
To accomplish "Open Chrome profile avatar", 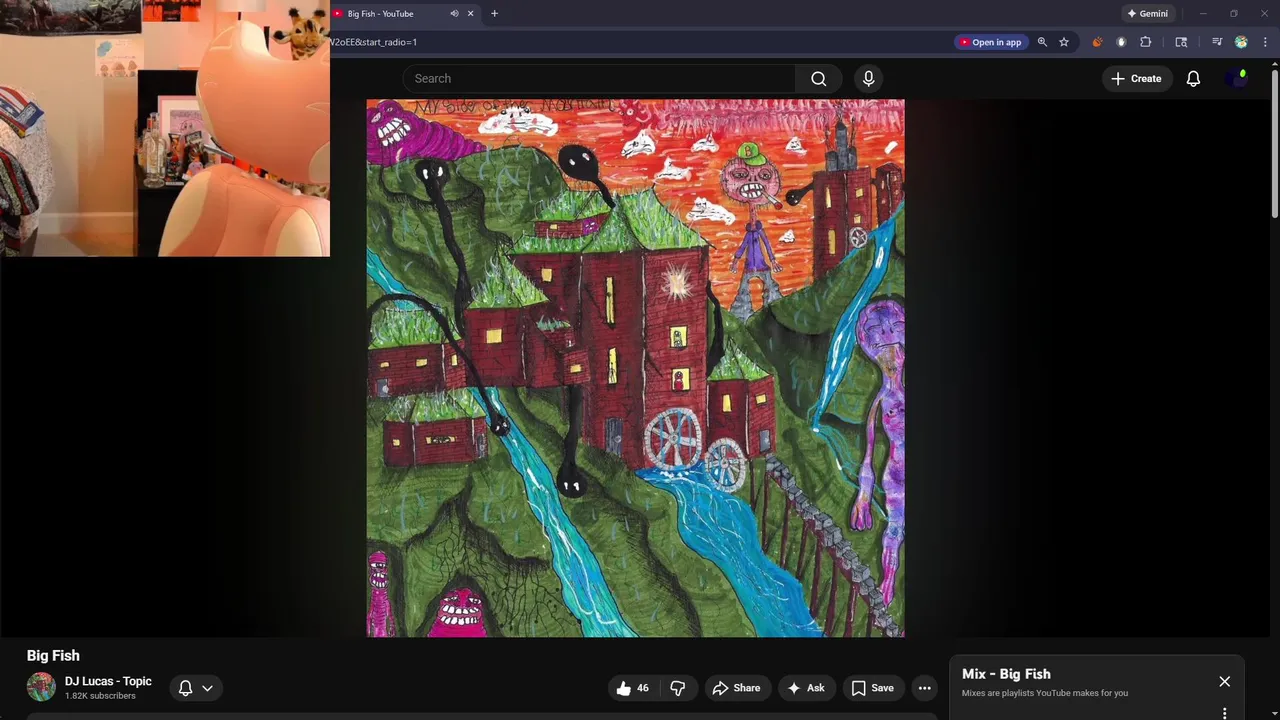I will pos(1241,42).
